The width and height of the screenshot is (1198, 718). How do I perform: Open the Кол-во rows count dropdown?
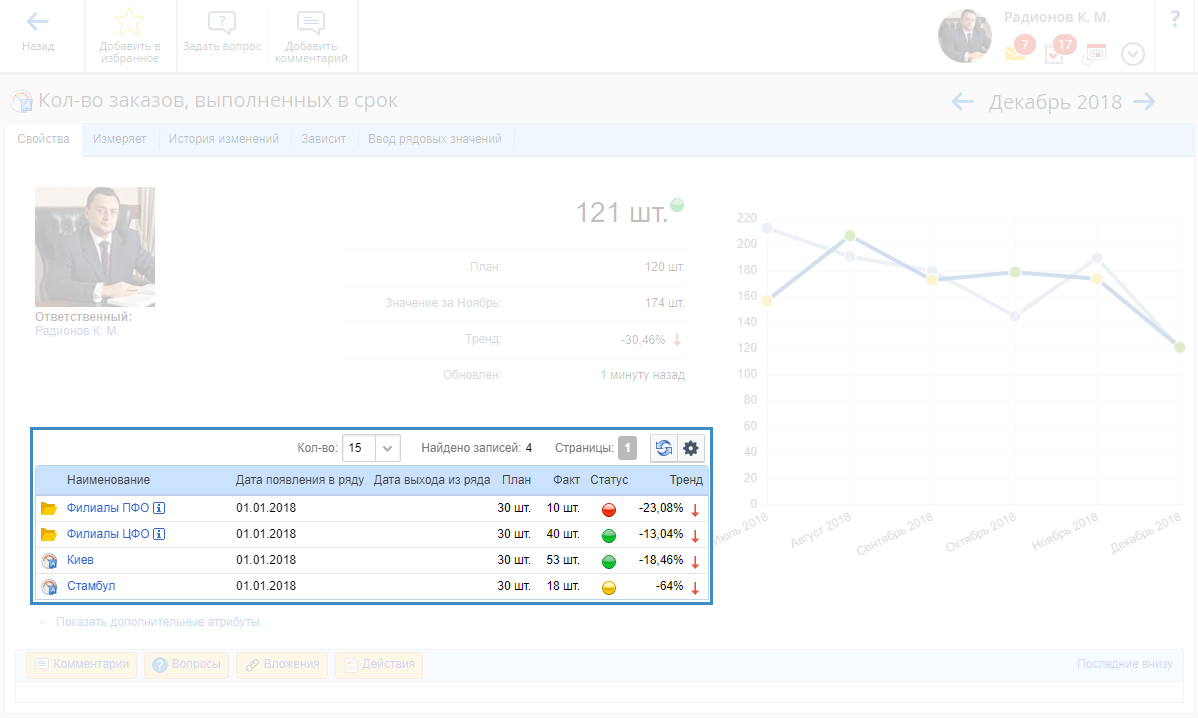387,448
